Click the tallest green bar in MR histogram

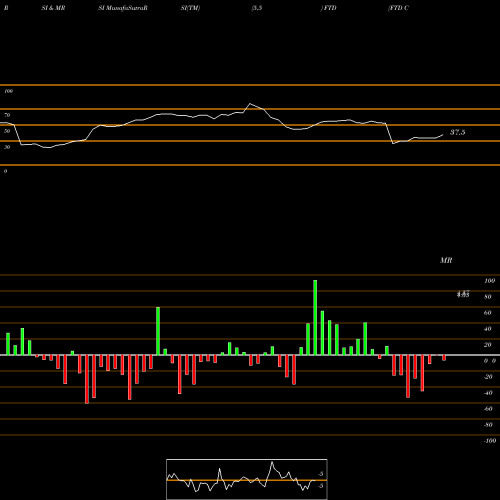point(315,318)
